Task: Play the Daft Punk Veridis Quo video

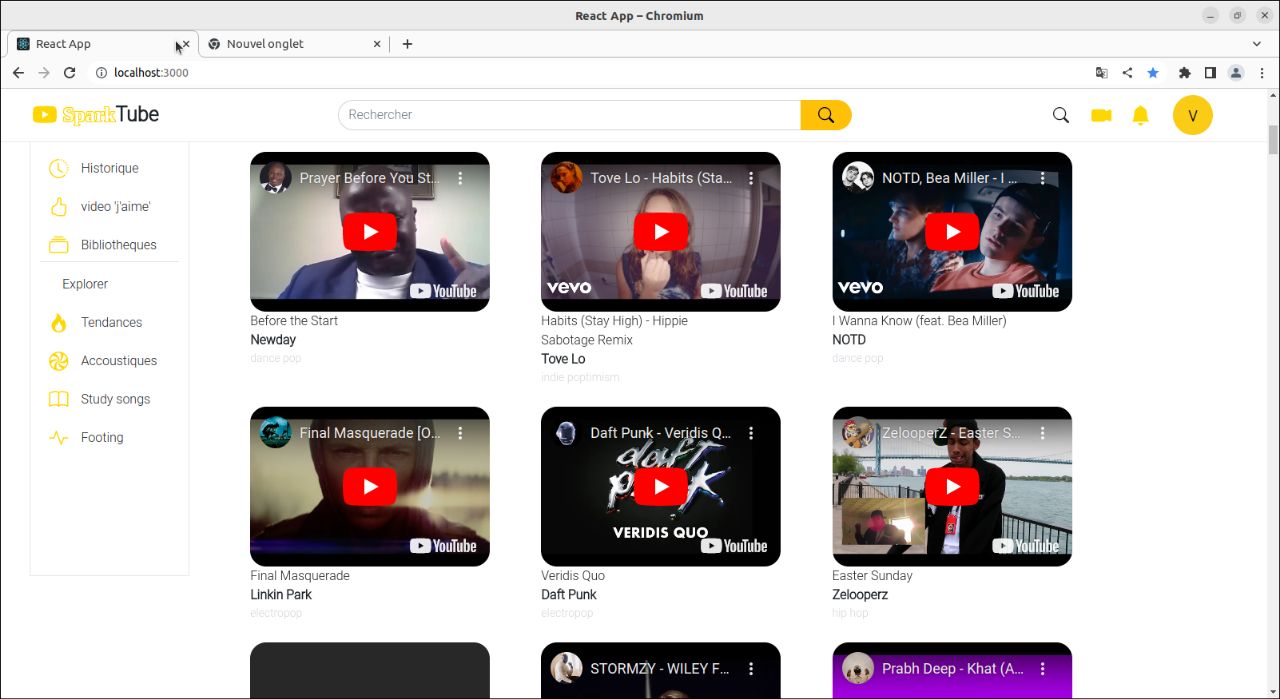Action: point(661,487)
